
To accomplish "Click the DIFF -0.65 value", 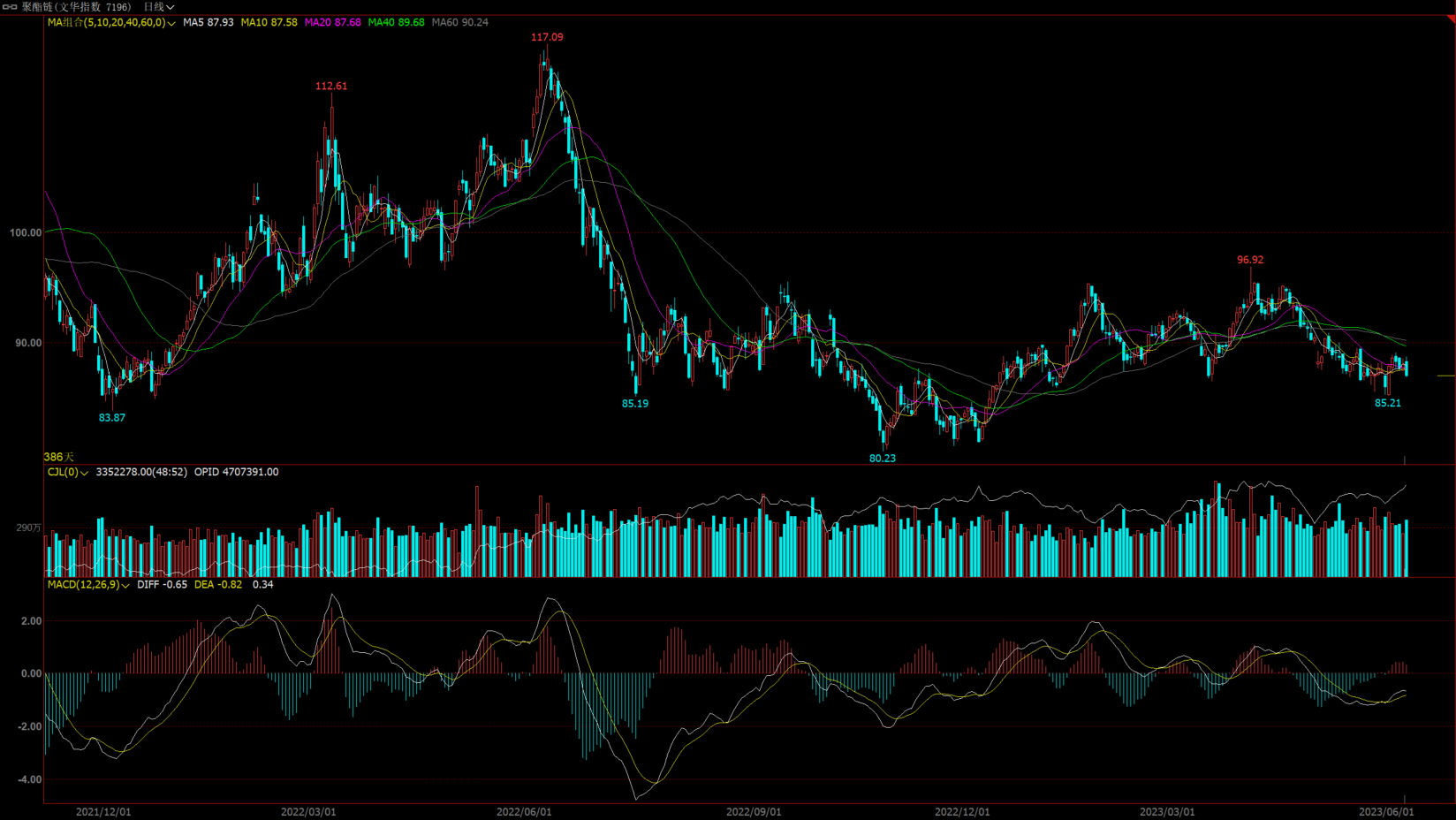I will point(163,584).
